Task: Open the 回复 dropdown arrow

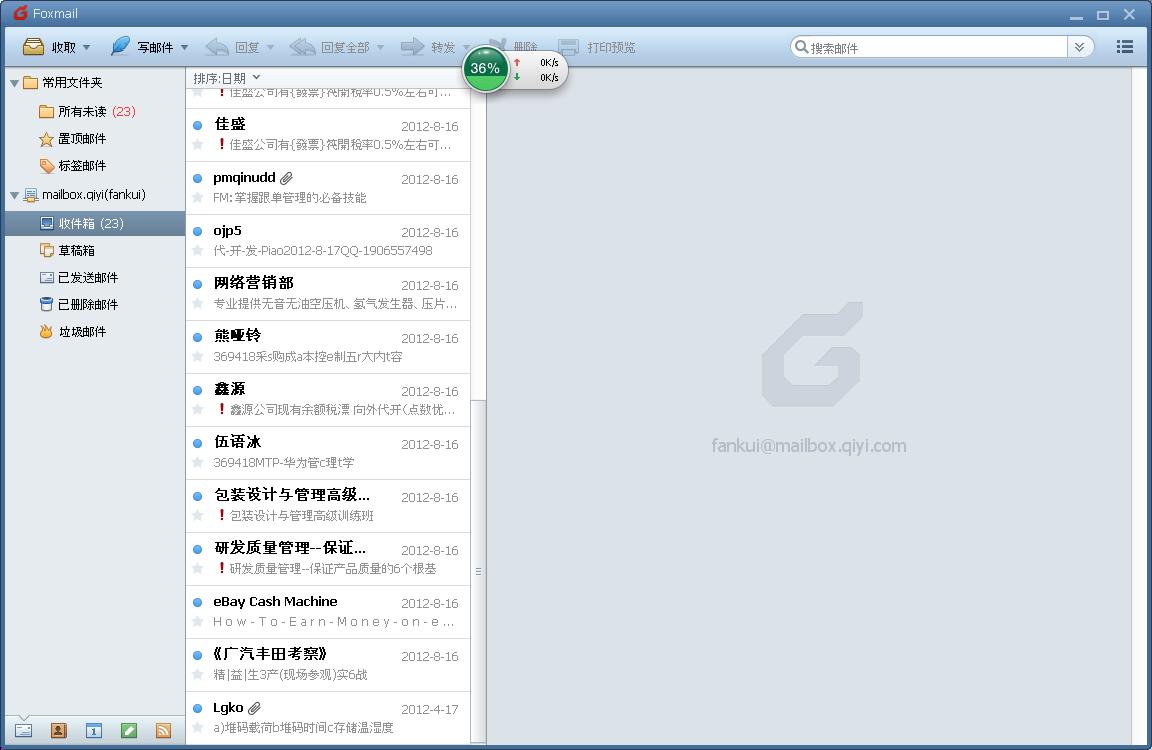Action: point(270,48)
